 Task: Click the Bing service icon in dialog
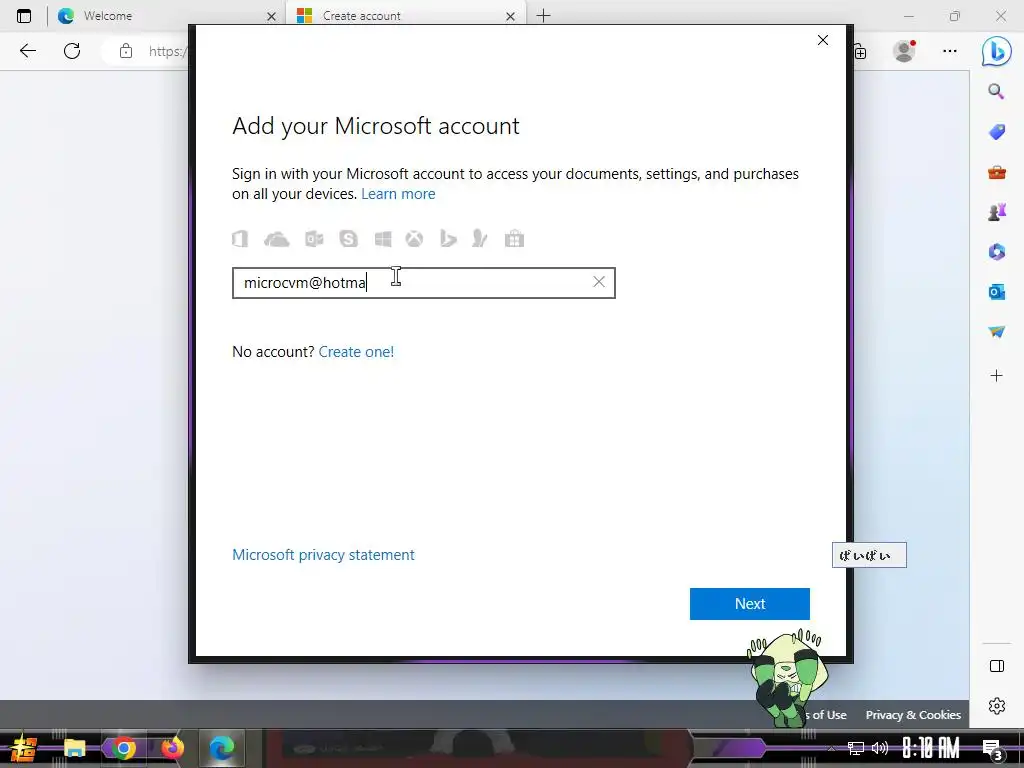448,239
